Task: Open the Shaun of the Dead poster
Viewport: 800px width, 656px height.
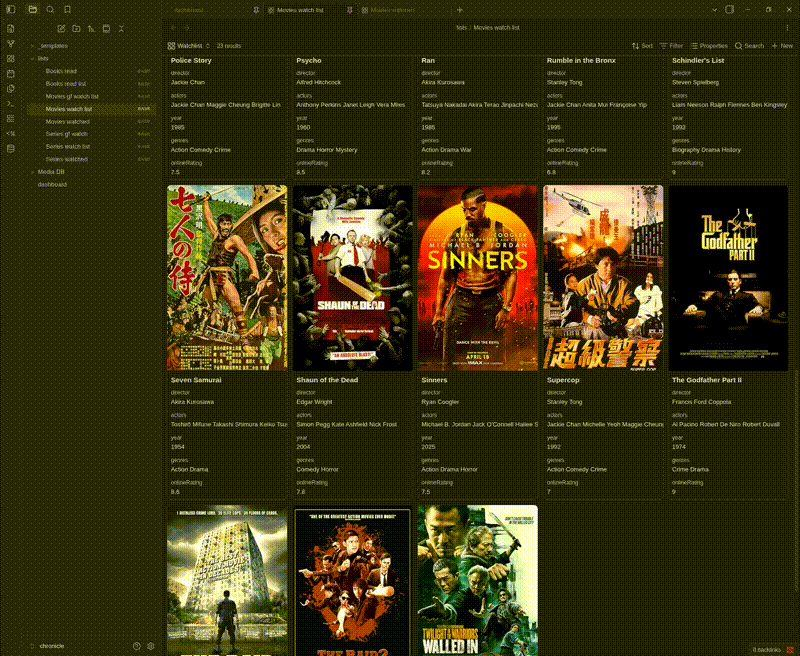Action: coord(353,277)
